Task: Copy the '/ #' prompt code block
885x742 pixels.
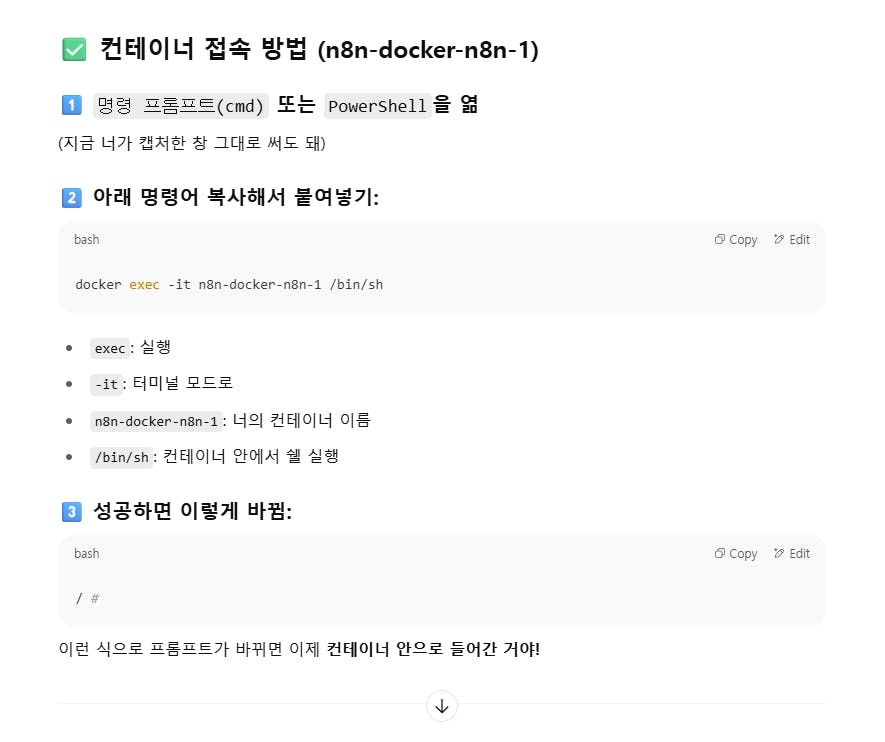Action: point(735,554)
